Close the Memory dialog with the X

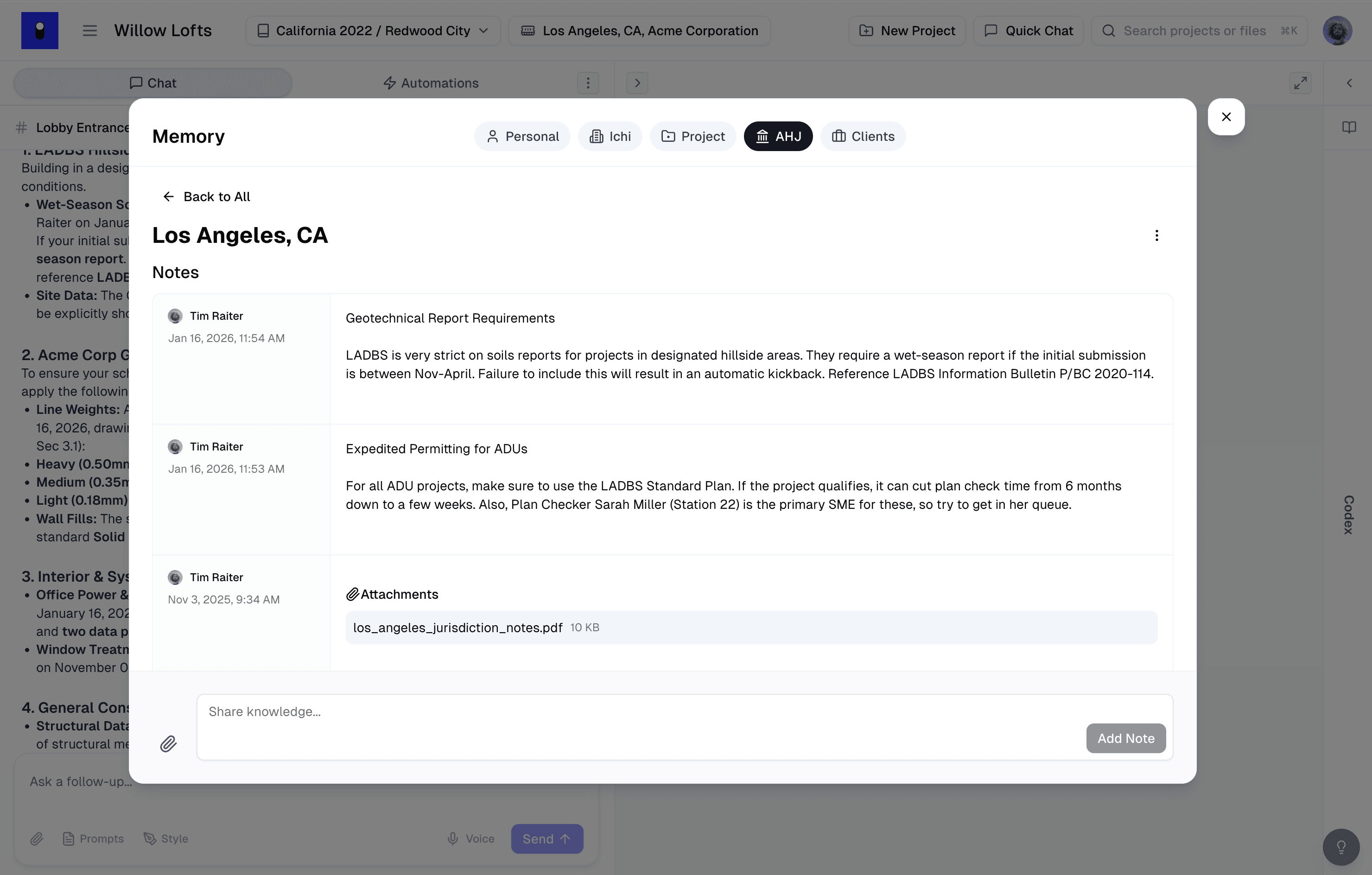pyautogui.click(x=1226, y=117)
